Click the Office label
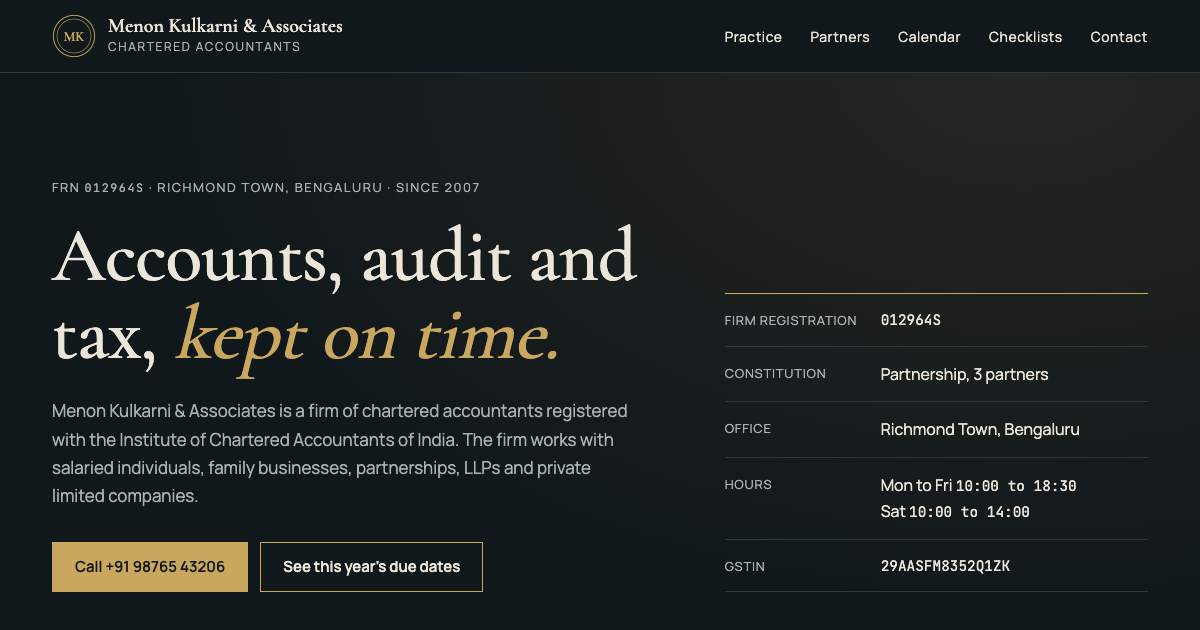This screenshot has height=630, width=1200. [x=747, y=429]
